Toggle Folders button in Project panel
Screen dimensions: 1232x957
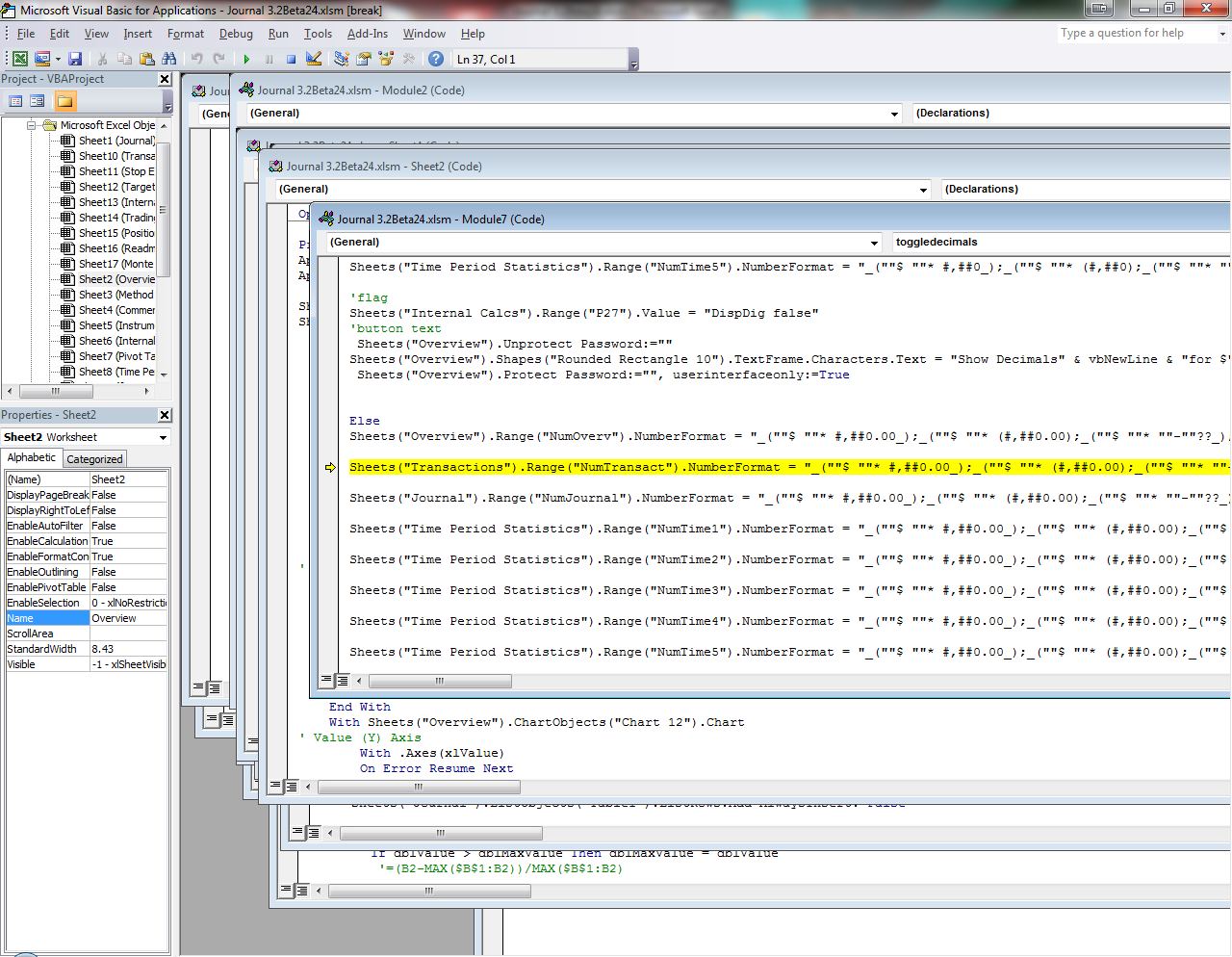coord(64,101)
